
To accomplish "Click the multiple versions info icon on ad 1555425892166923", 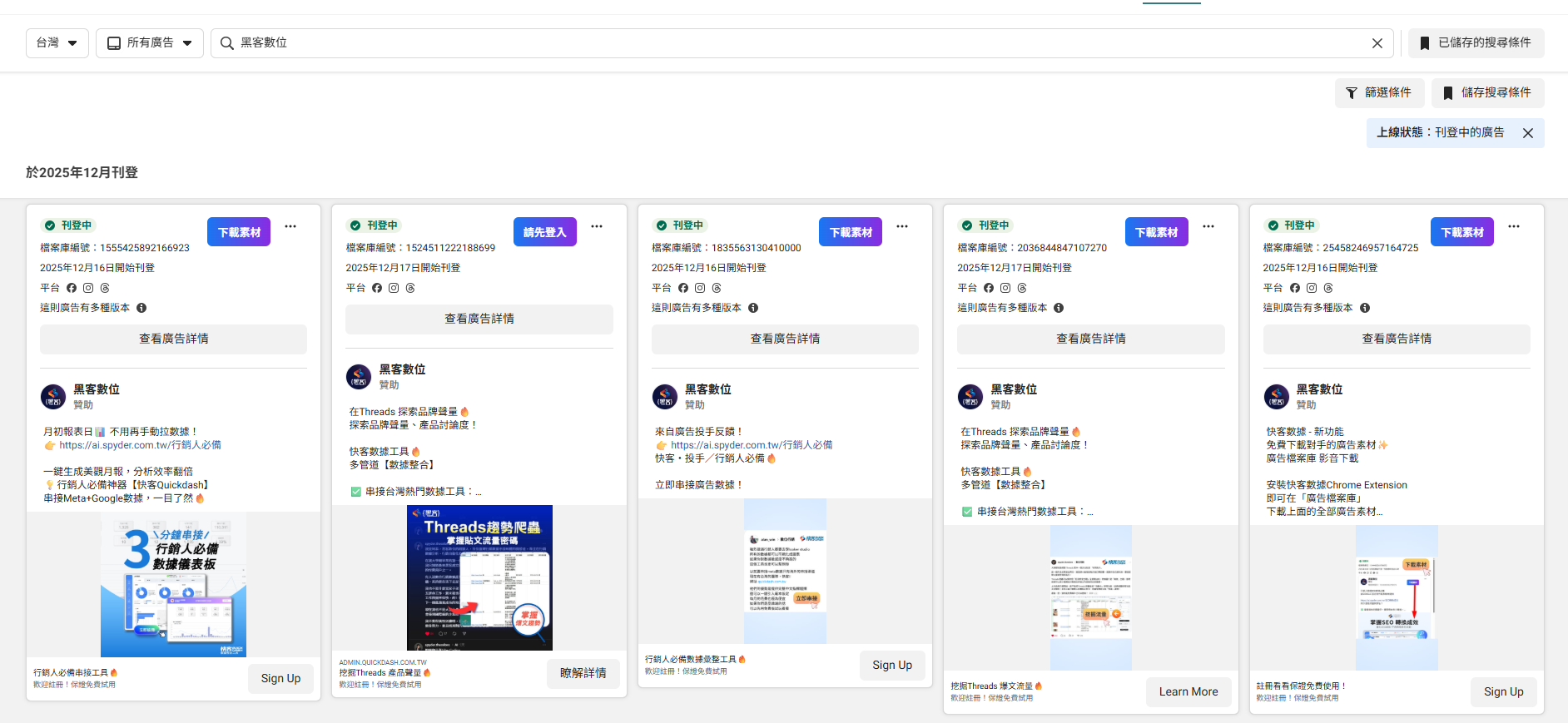I will coord(141,308).
